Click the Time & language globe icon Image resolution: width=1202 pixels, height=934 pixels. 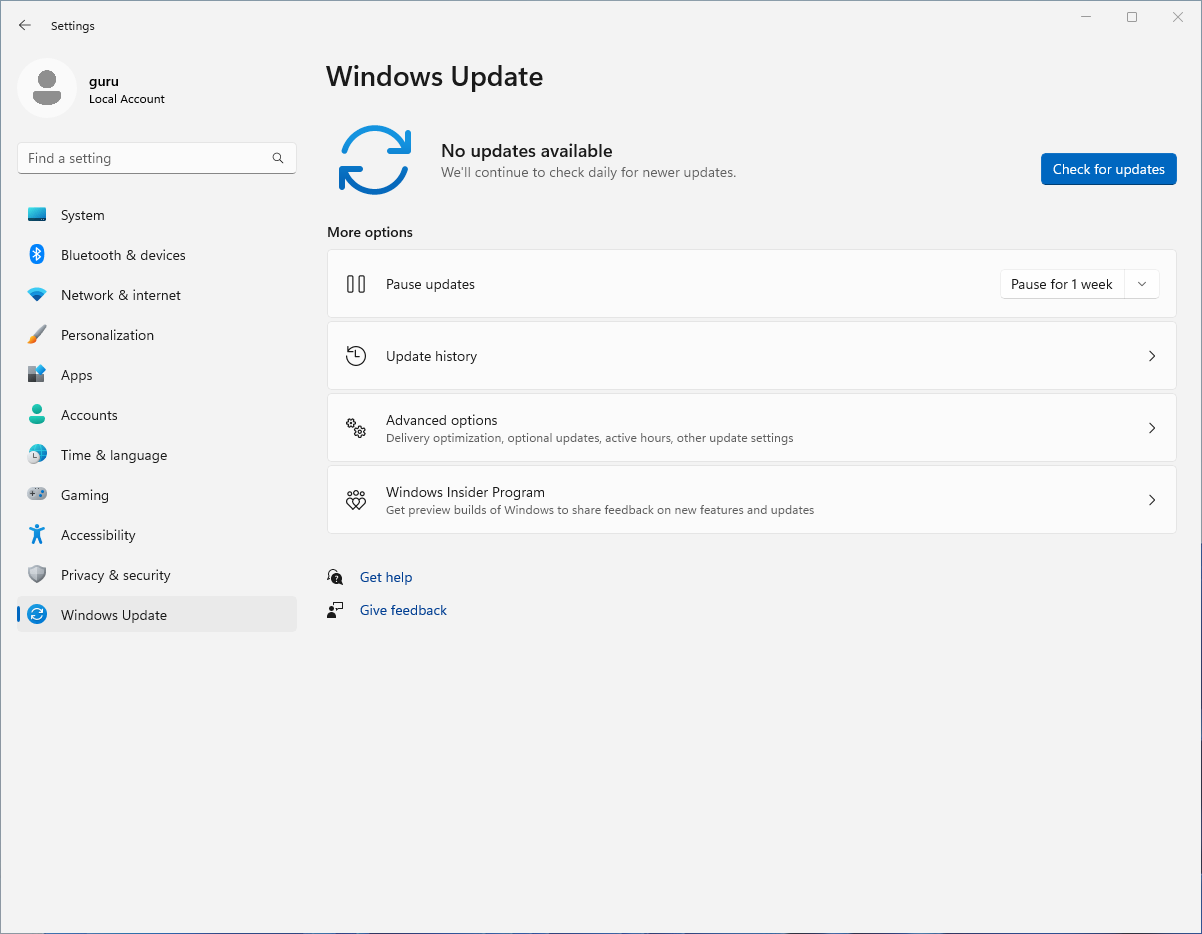click(x=37, y=455)
